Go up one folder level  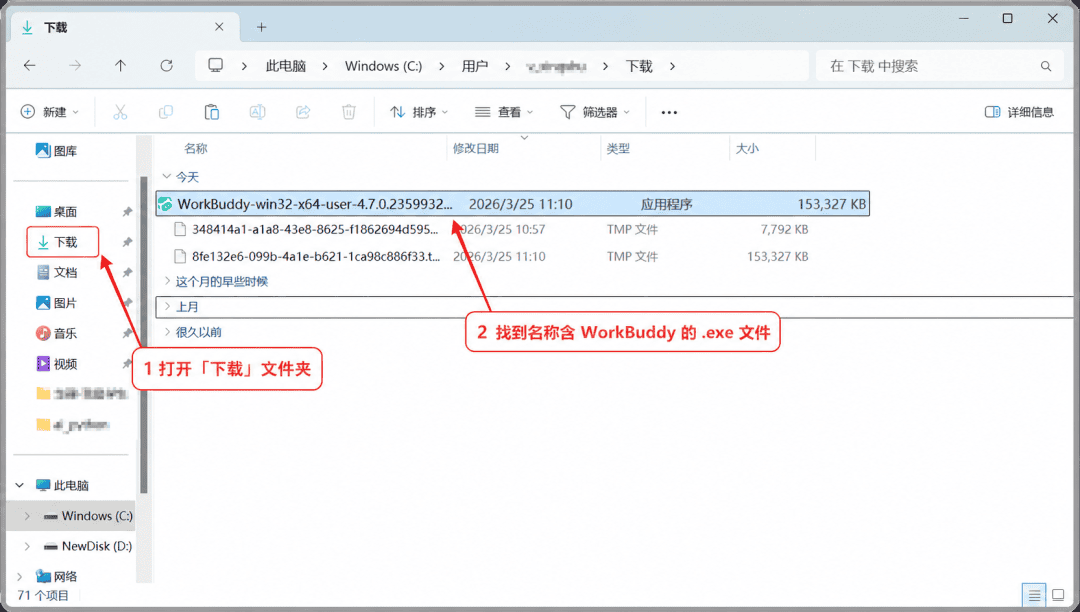pyautogui.click(x=121, y=65)
